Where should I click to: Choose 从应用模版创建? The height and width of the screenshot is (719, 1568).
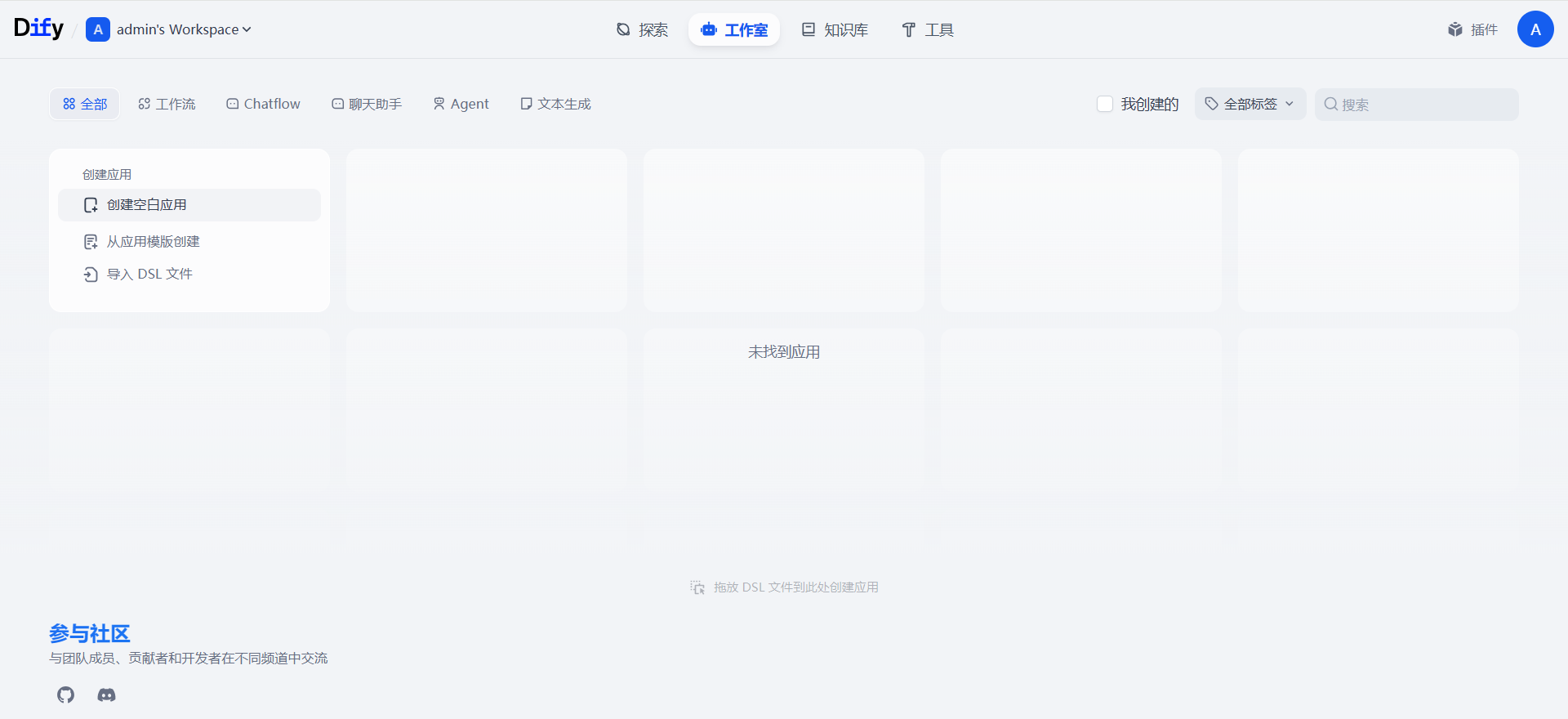point(189,242)
